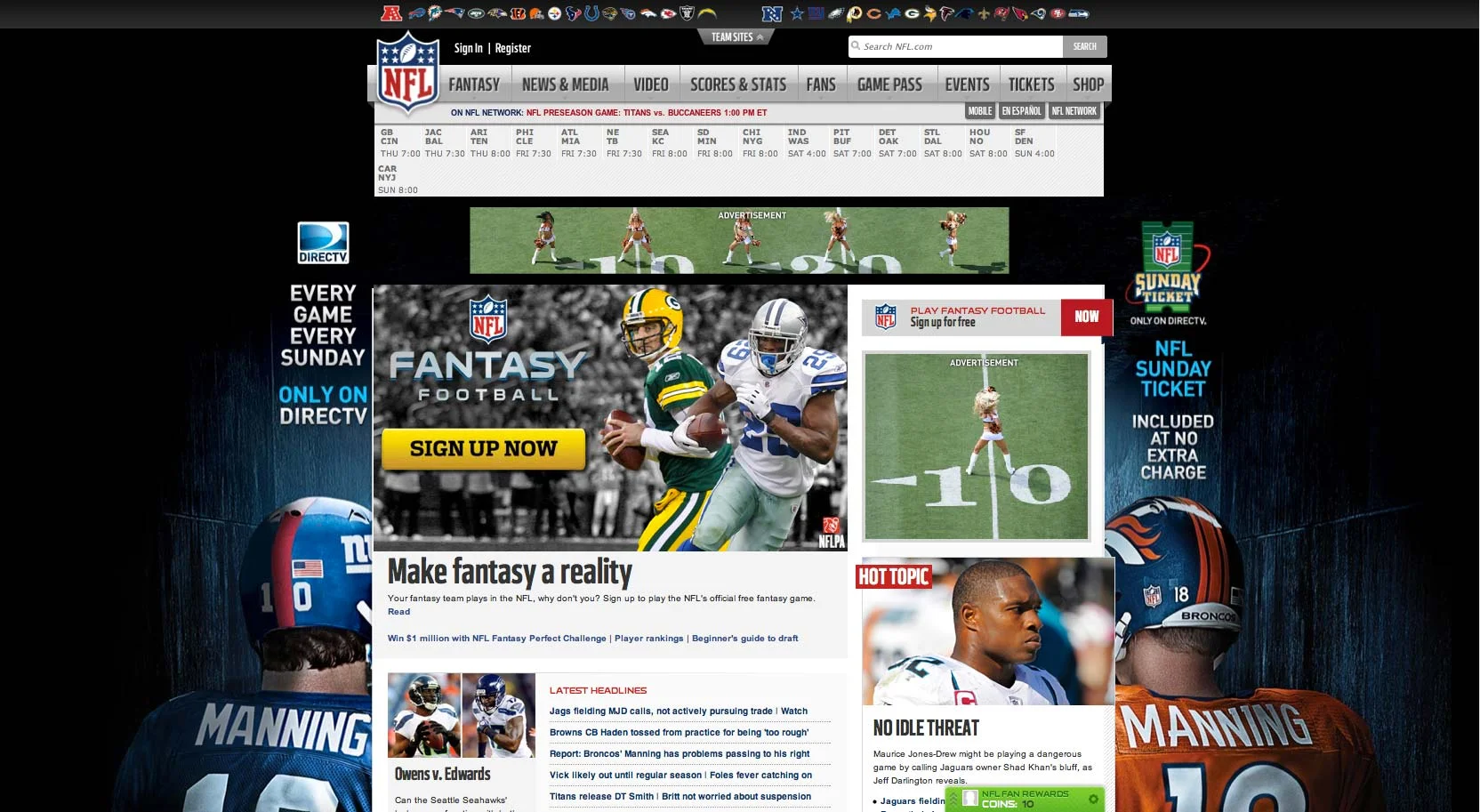The height and width of the screenshot is (812, 1480).
Task: Open the New York Jets team logo
Action: (x=477, y=13)
